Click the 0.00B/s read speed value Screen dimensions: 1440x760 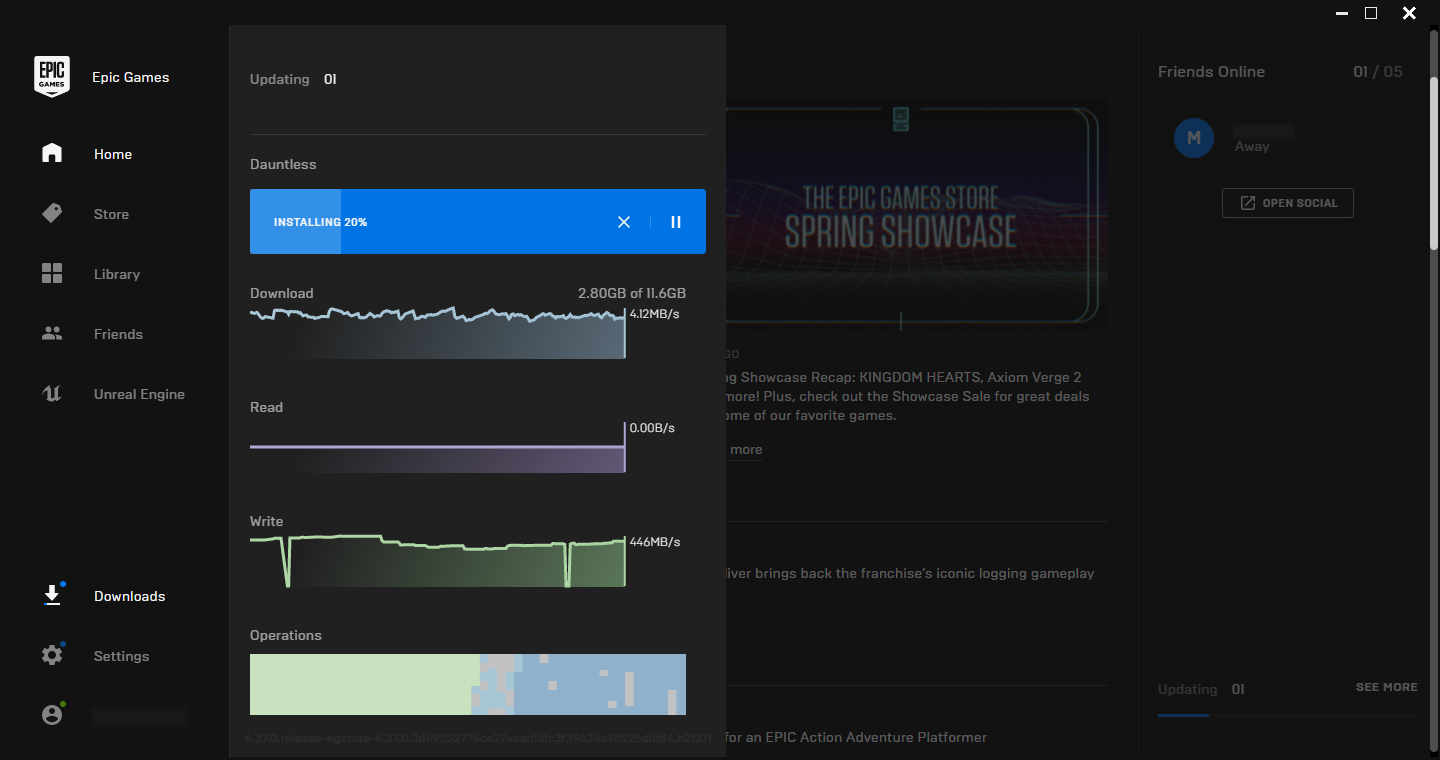coord(652,428)
